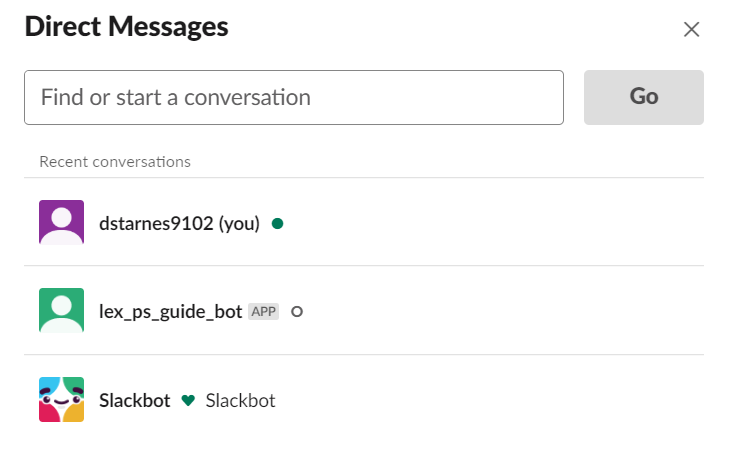Close the Direct Messages dialog

pos(691,29)
